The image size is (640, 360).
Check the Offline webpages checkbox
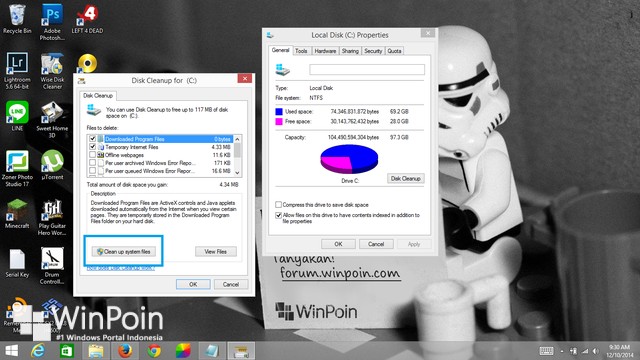point(93,155)
